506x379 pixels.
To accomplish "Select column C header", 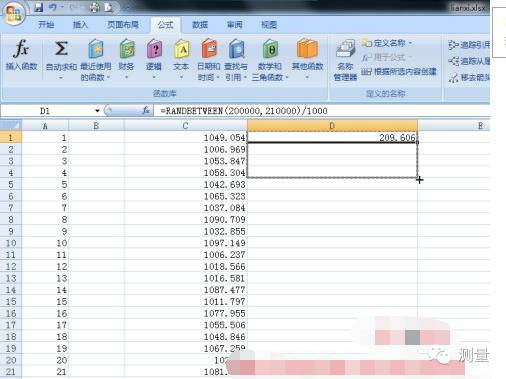I will pos(185,126).
